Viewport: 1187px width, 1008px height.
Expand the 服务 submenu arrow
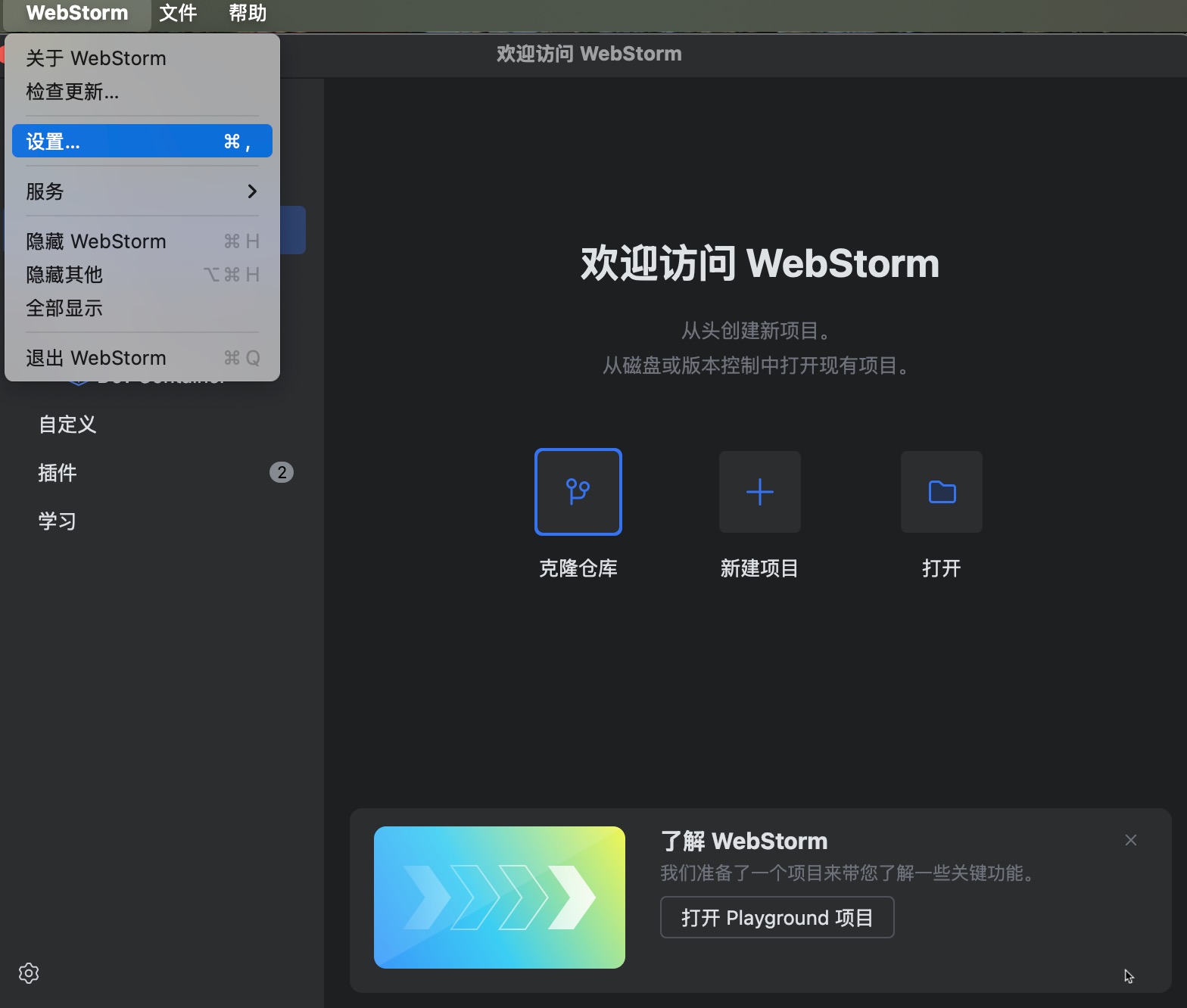(x=252, y=191)
